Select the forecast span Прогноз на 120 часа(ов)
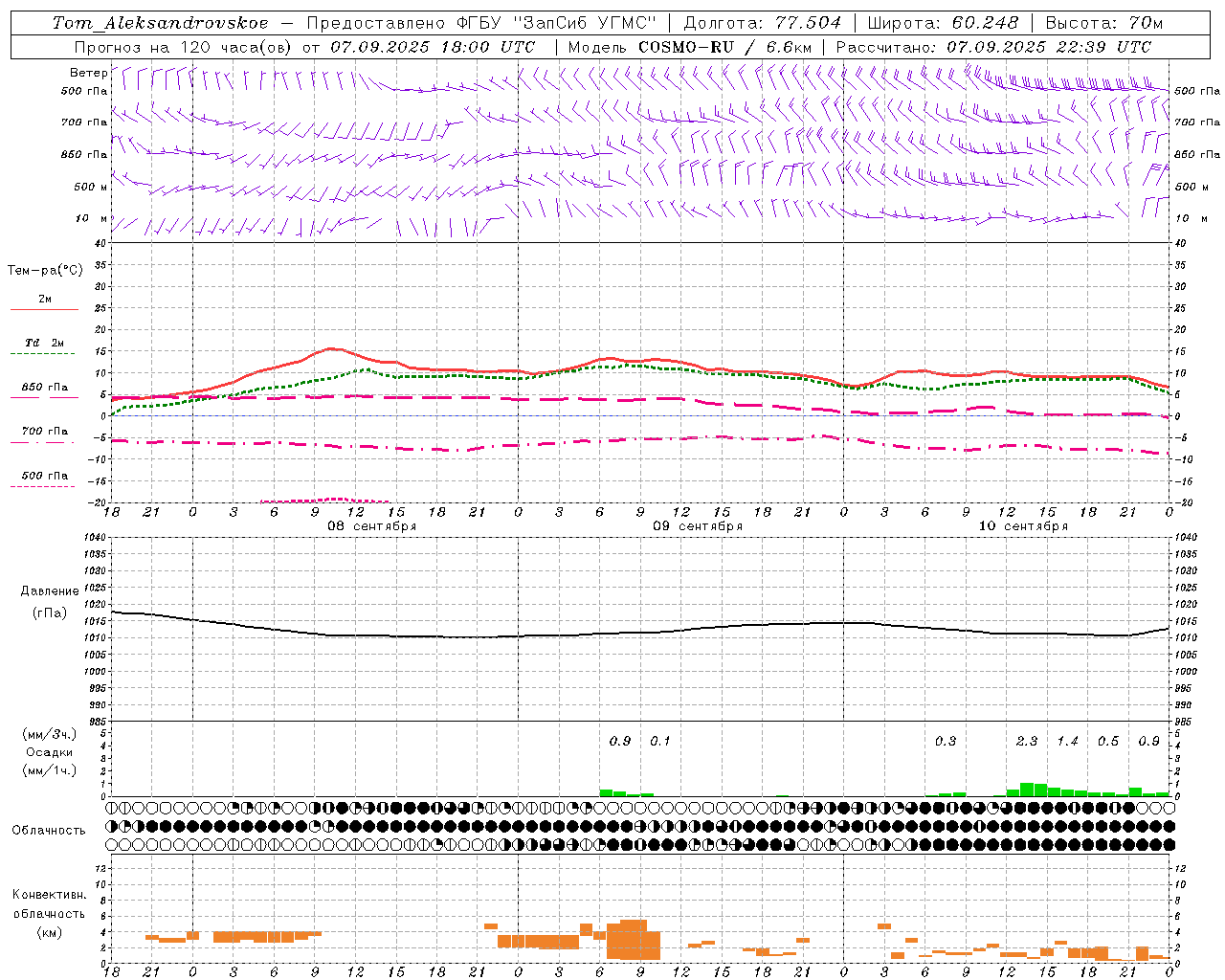The image size is (1225, 980). (184, 46)
